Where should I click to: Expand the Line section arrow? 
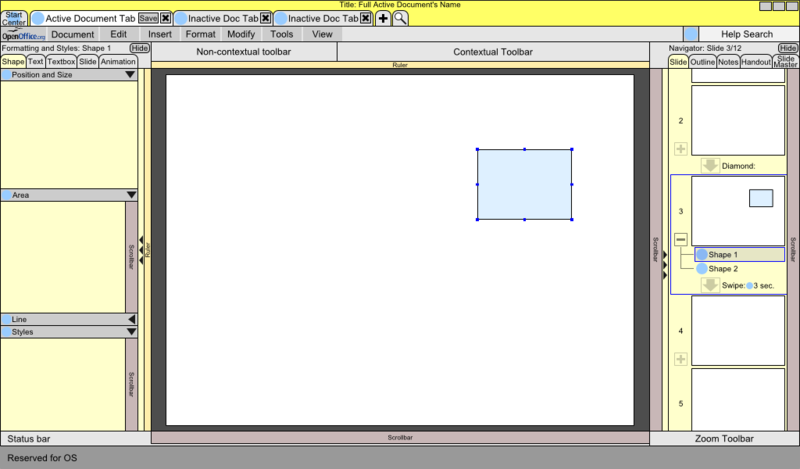coord(130,319)
